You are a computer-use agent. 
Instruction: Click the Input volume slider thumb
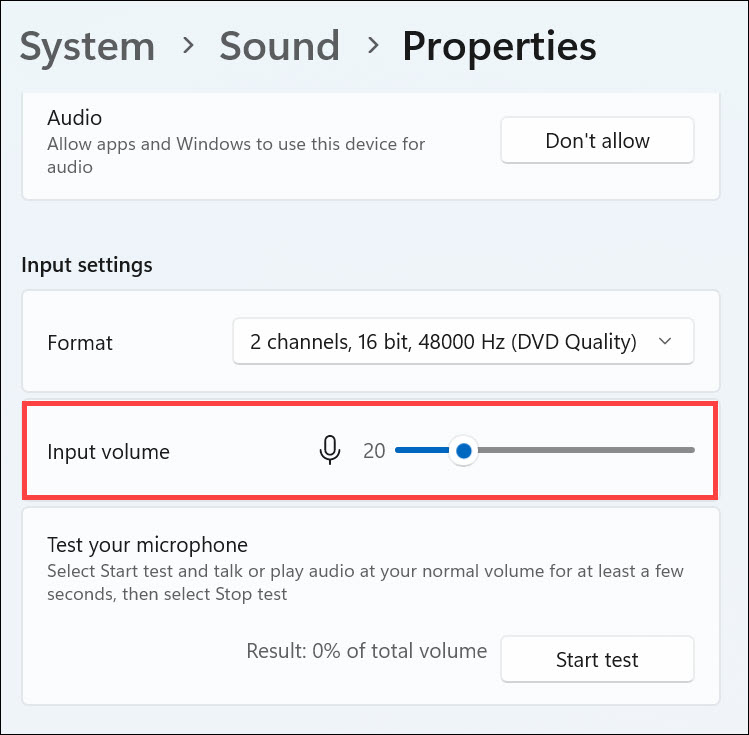(463, 451)
